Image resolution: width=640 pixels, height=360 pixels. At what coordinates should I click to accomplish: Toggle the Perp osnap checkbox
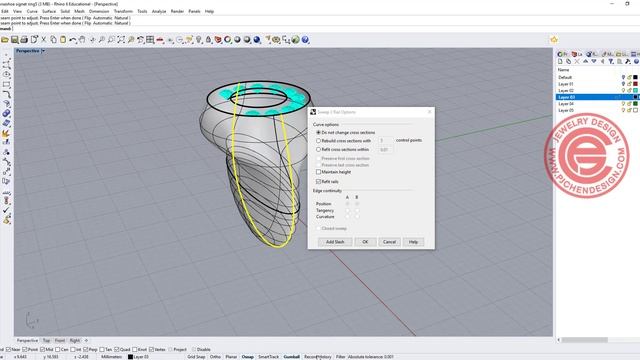(86, 349)
